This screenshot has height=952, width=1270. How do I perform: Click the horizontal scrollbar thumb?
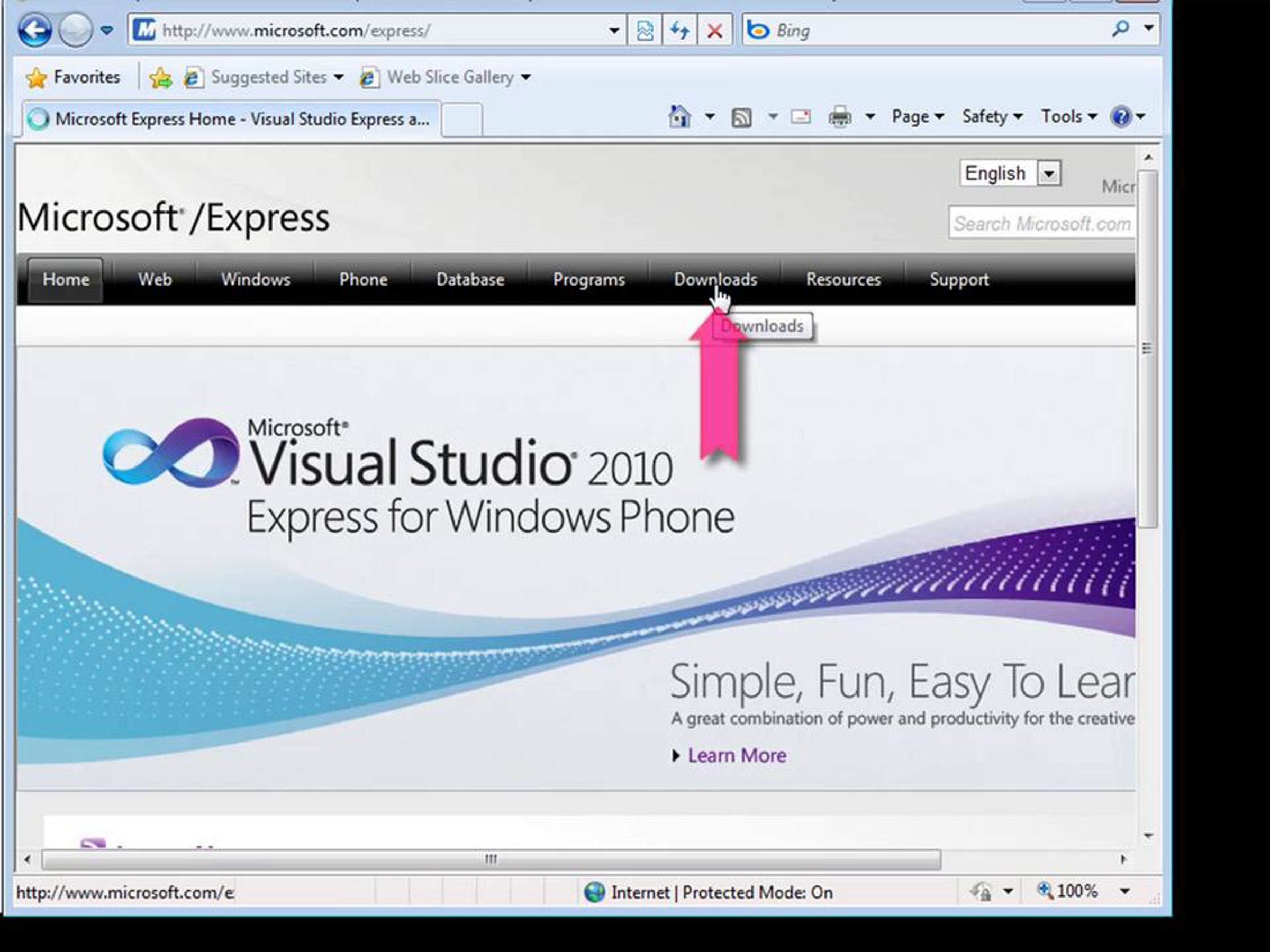(x=491, y=859)
